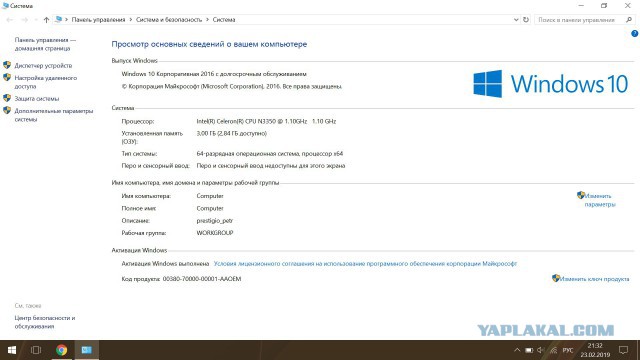Image resolution: width=640 pixels, height=360 pixels.
Task: Launch Google Chrome from the taskbar
Action: (62, 350)
